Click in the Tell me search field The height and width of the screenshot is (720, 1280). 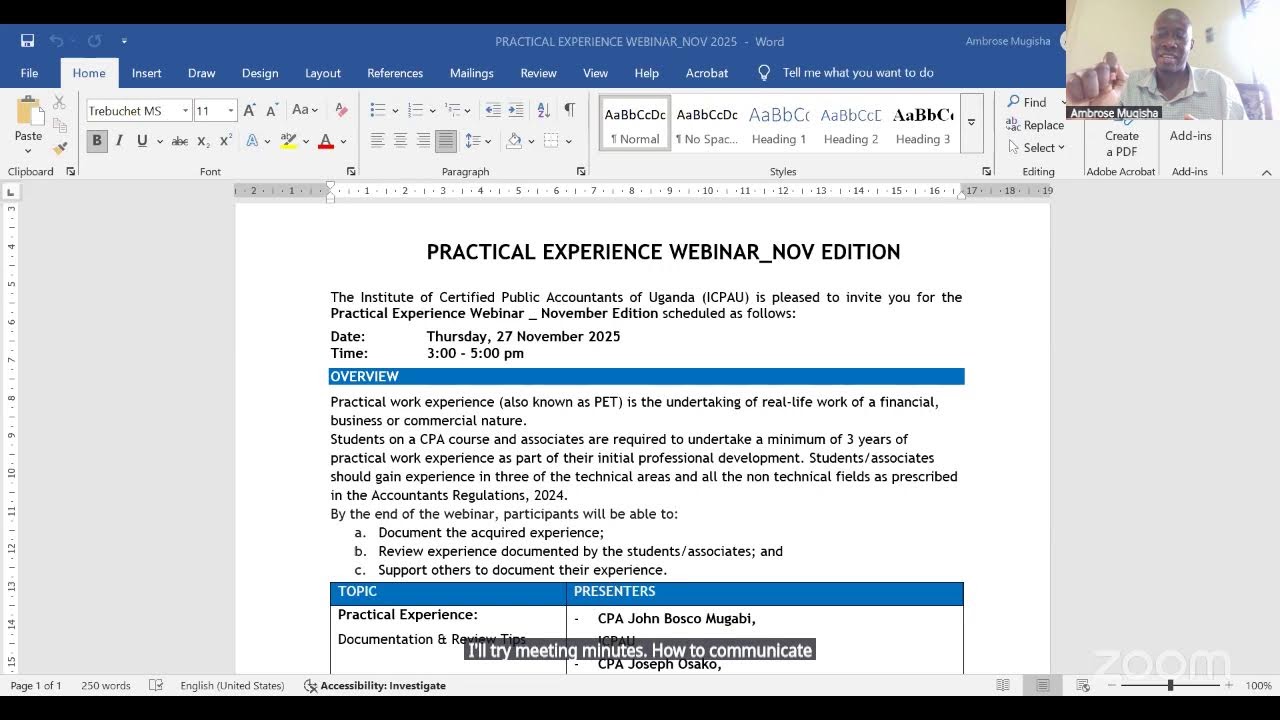point(858,72)
